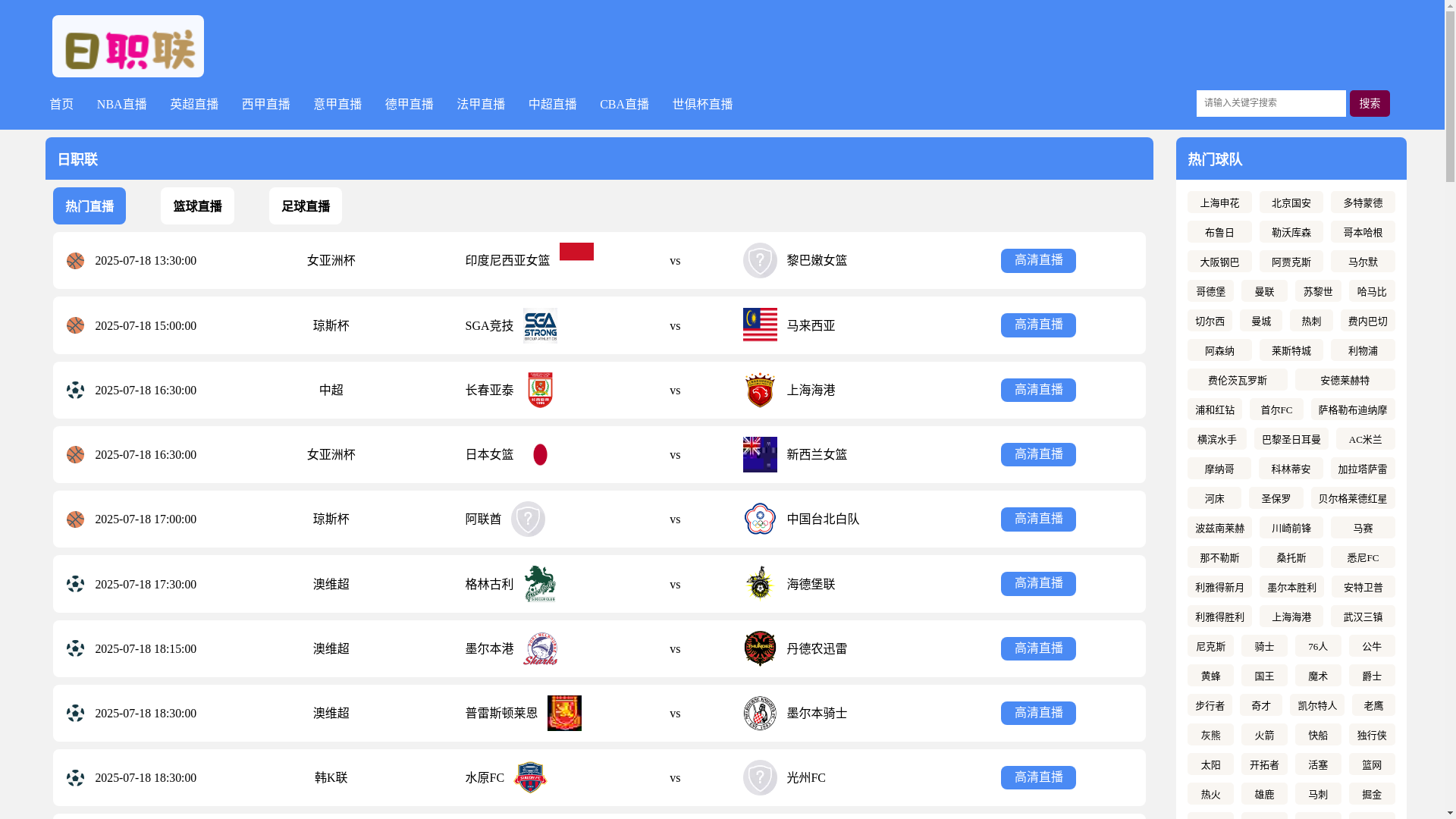Click 高清直播 for 日本女篮 vs 新西兰女篮
The image size is (1456, 819).
click(x=1038, y=454)
